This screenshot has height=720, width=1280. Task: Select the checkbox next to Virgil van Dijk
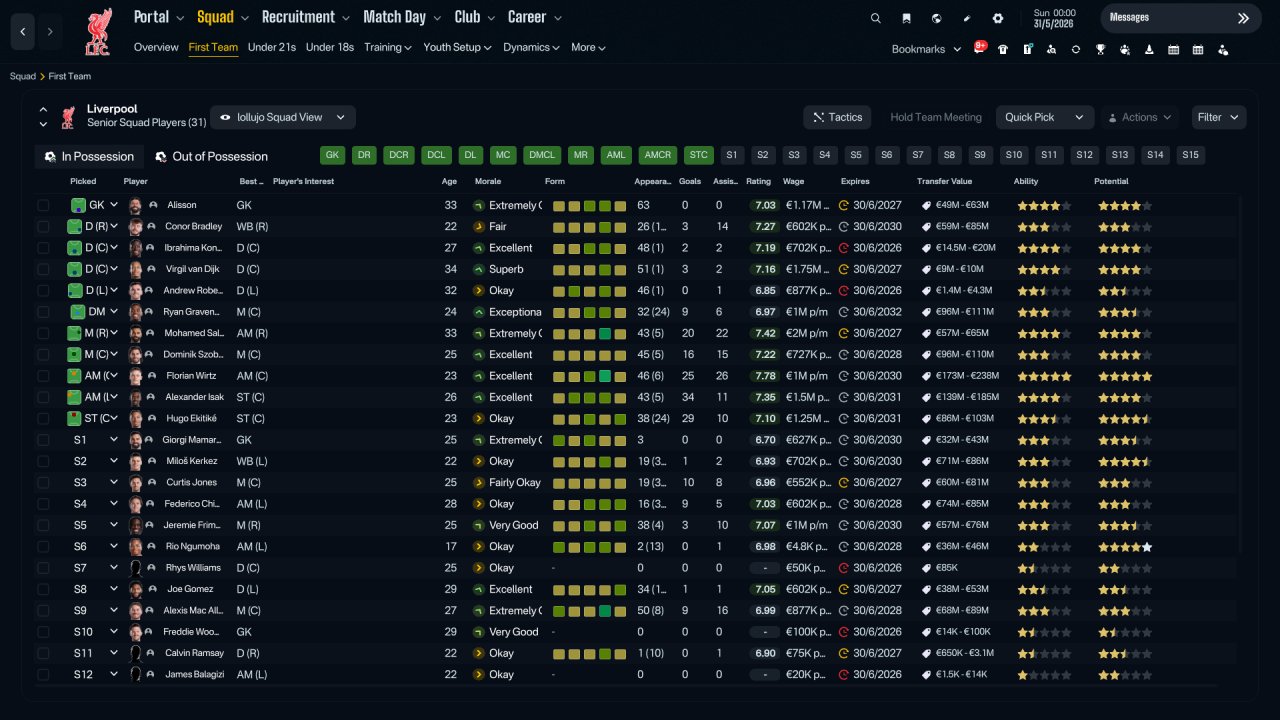tap(43, 269)
